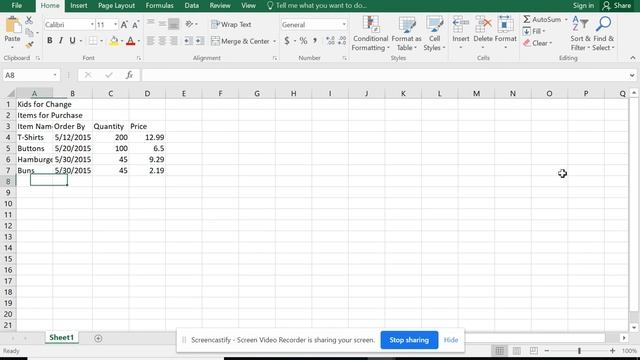Click Decrease Indent icon
The width and height of the screenshot is (640, 360).
188,41
